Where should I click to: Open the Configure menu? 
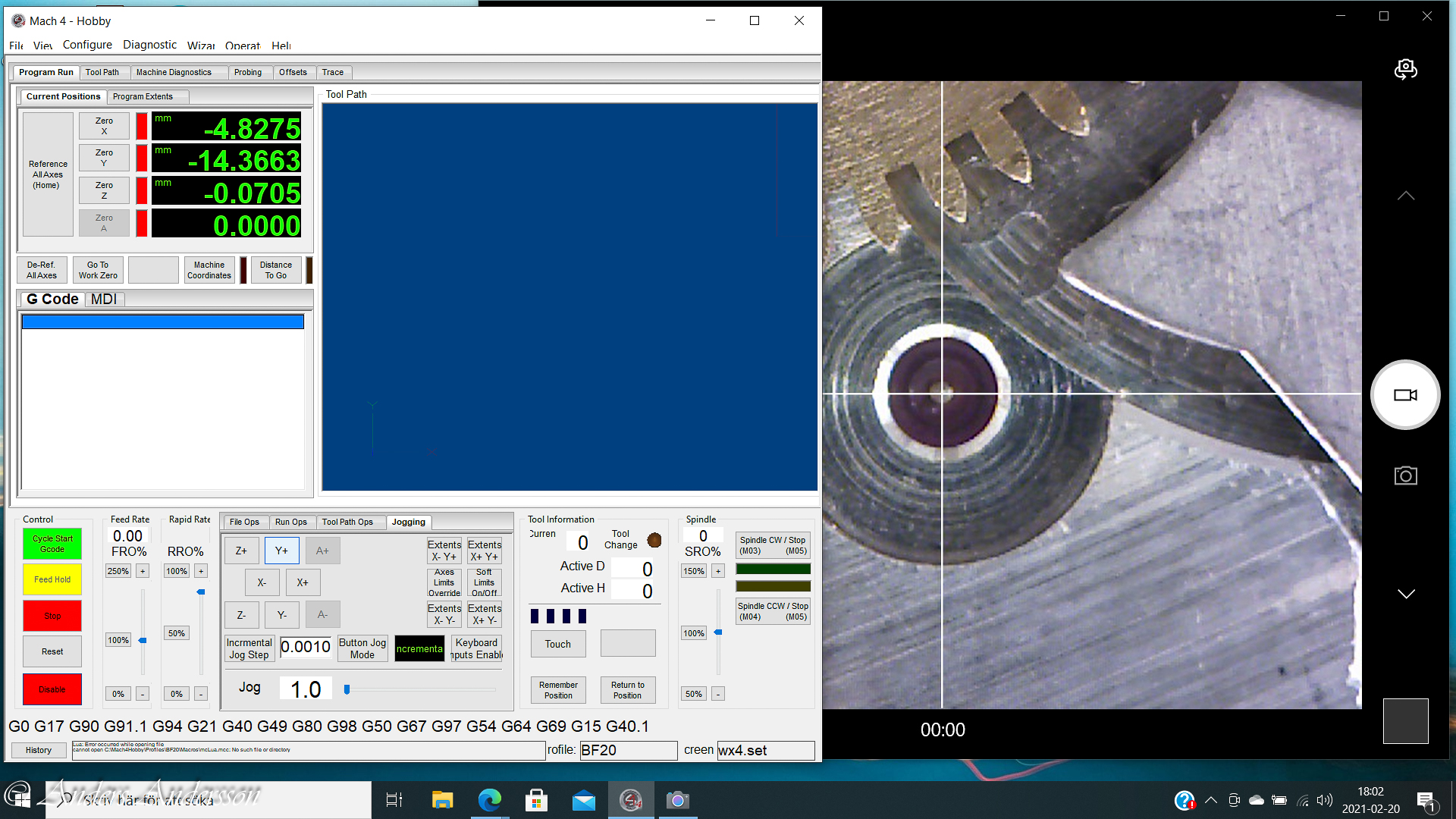tap(87, 45)
